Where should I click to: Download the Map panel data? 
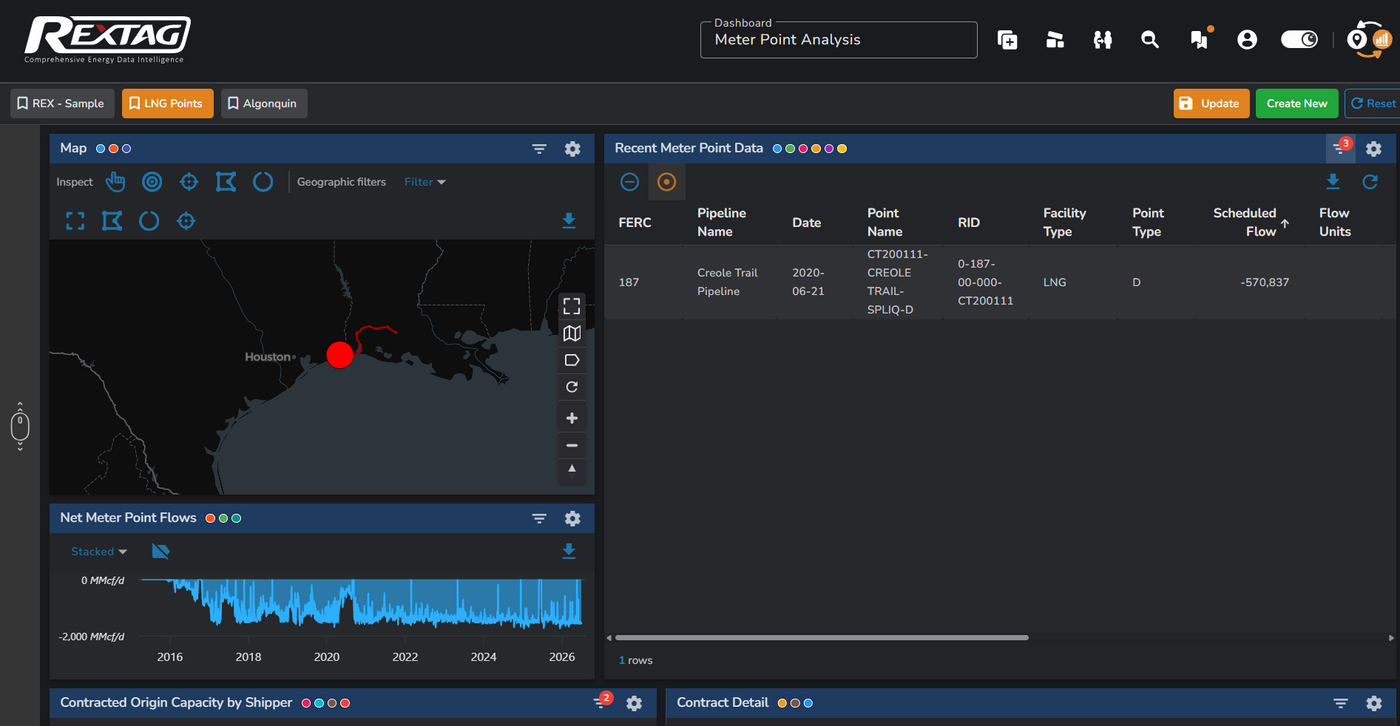coord(569,221)
